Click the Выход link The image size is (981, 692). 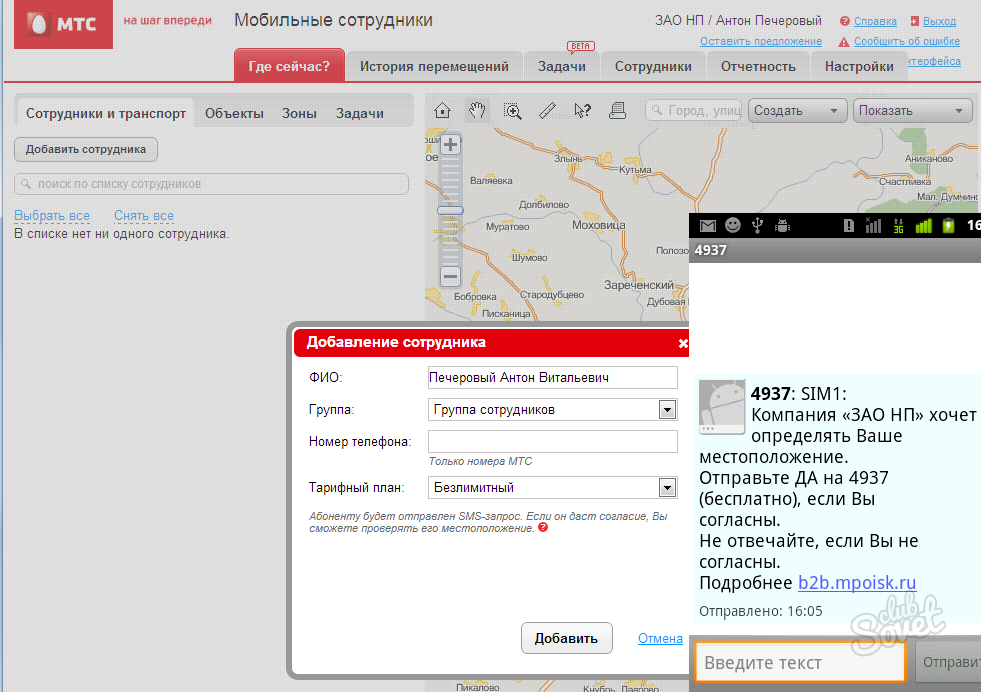(940, 21)
